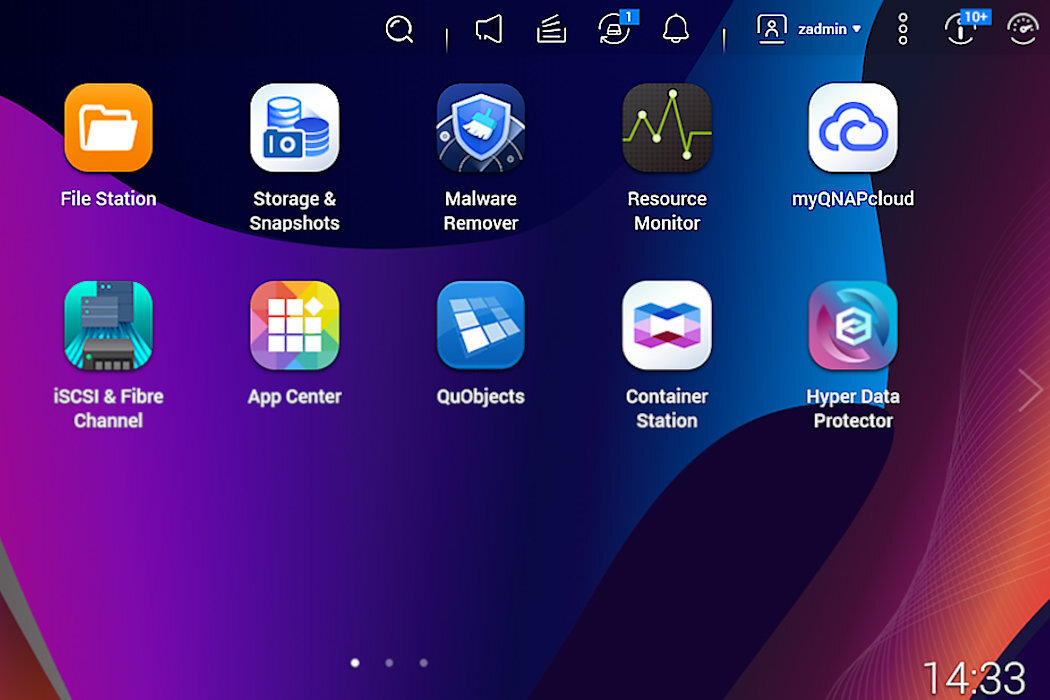Open Malware Remover app
This screenshot has height=700, width=1050.
pos(481,127)
